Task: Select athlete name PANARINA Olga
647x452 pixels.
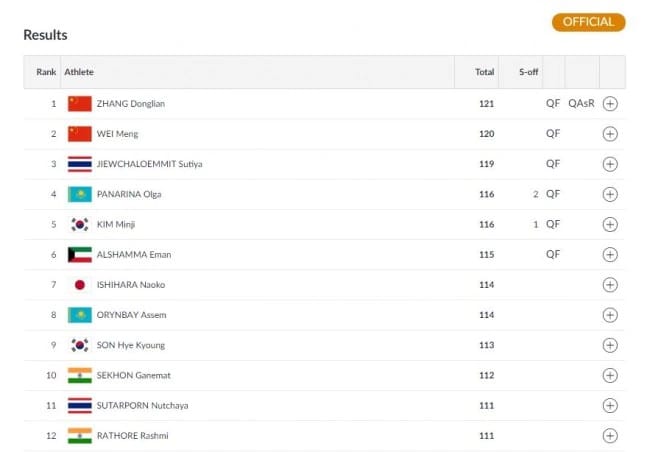Action: pos(129,194)
